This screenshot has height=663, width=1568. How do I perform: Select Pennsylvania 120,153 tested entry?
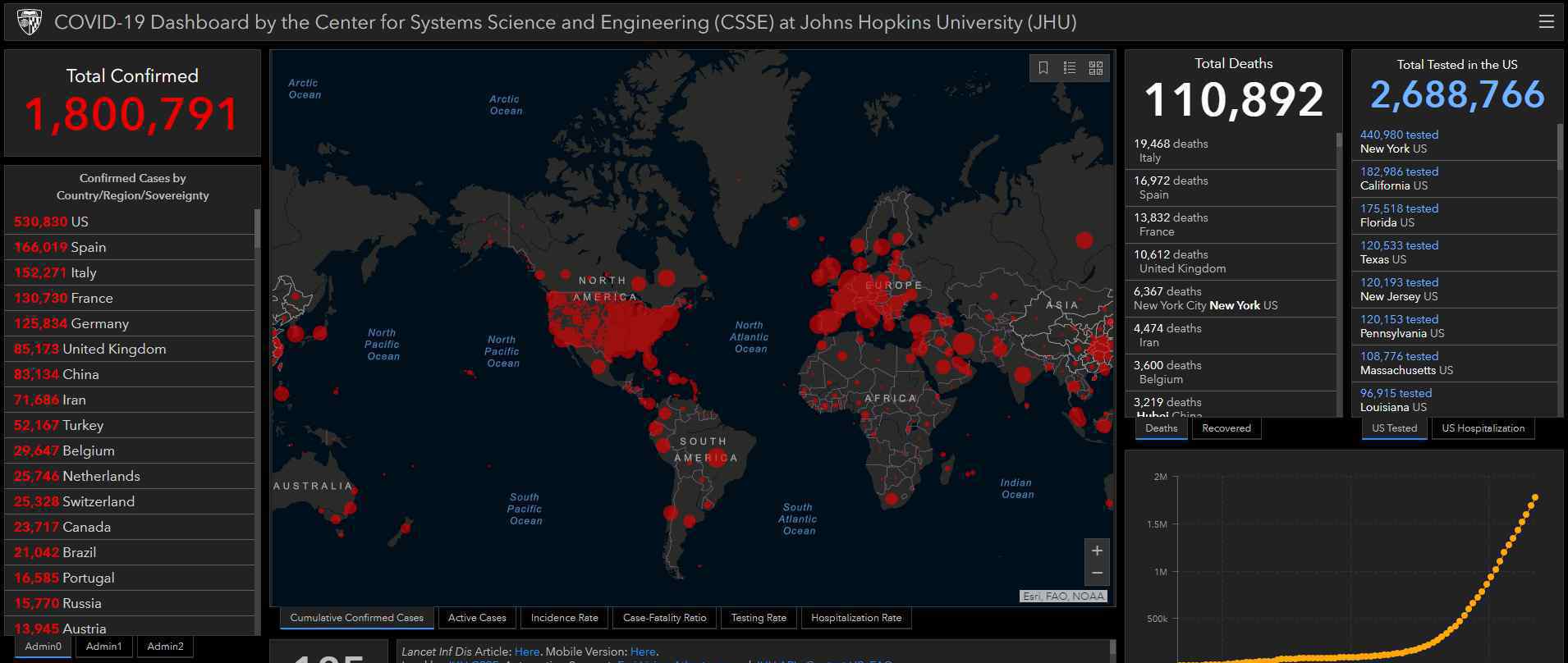pos(1455,327)
